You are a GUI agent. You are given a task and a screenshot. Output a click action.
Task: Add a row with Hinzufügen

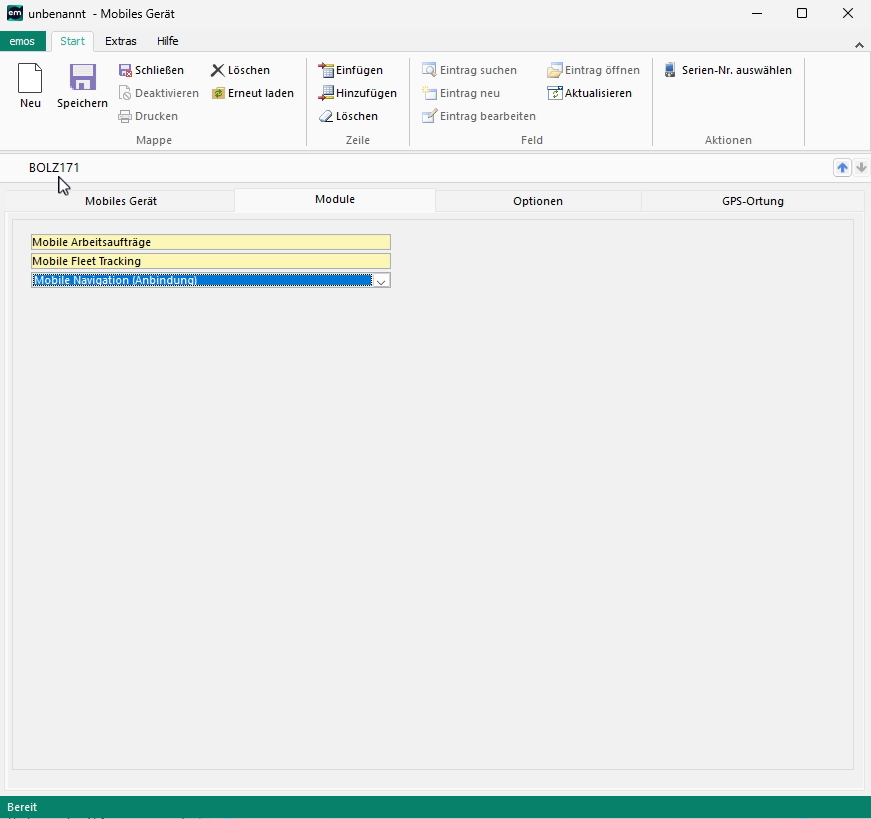(x=357, y=93)
